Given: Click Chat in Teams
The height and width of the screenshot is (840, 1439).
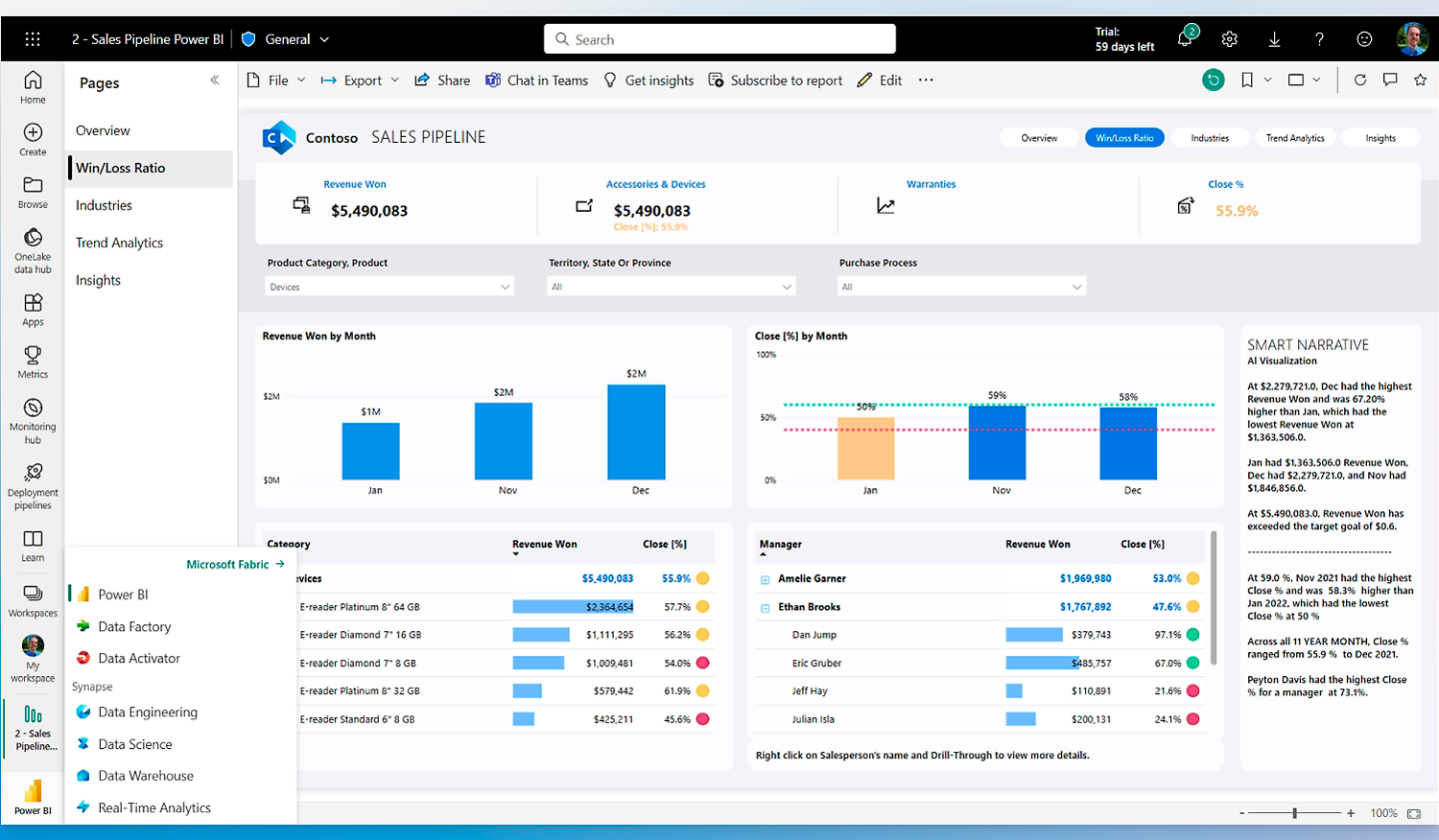Looking at the screenshot, I should (x=536, y=81).
